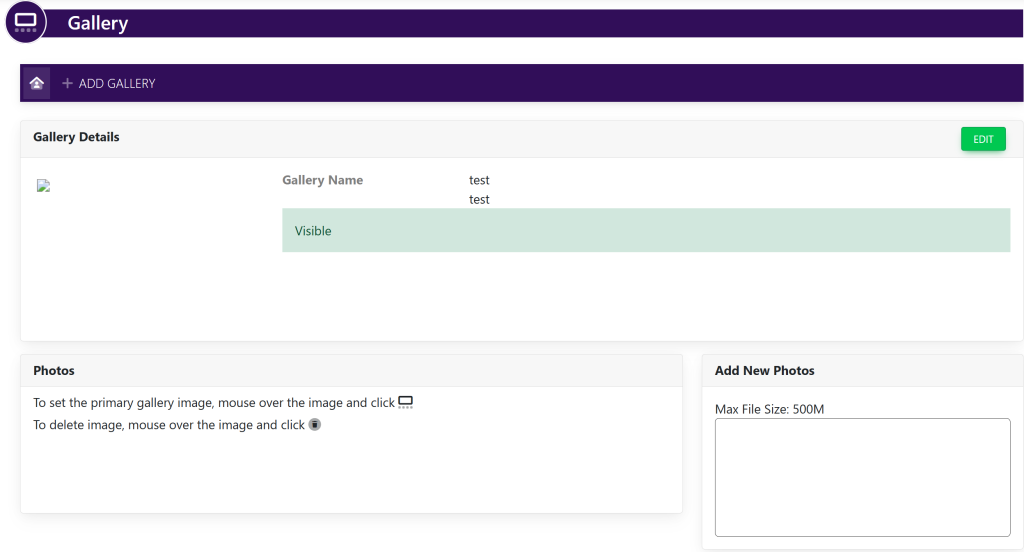Click the photo upload drop area
This screenshot has height=552, width=1024.
[862, 477]
